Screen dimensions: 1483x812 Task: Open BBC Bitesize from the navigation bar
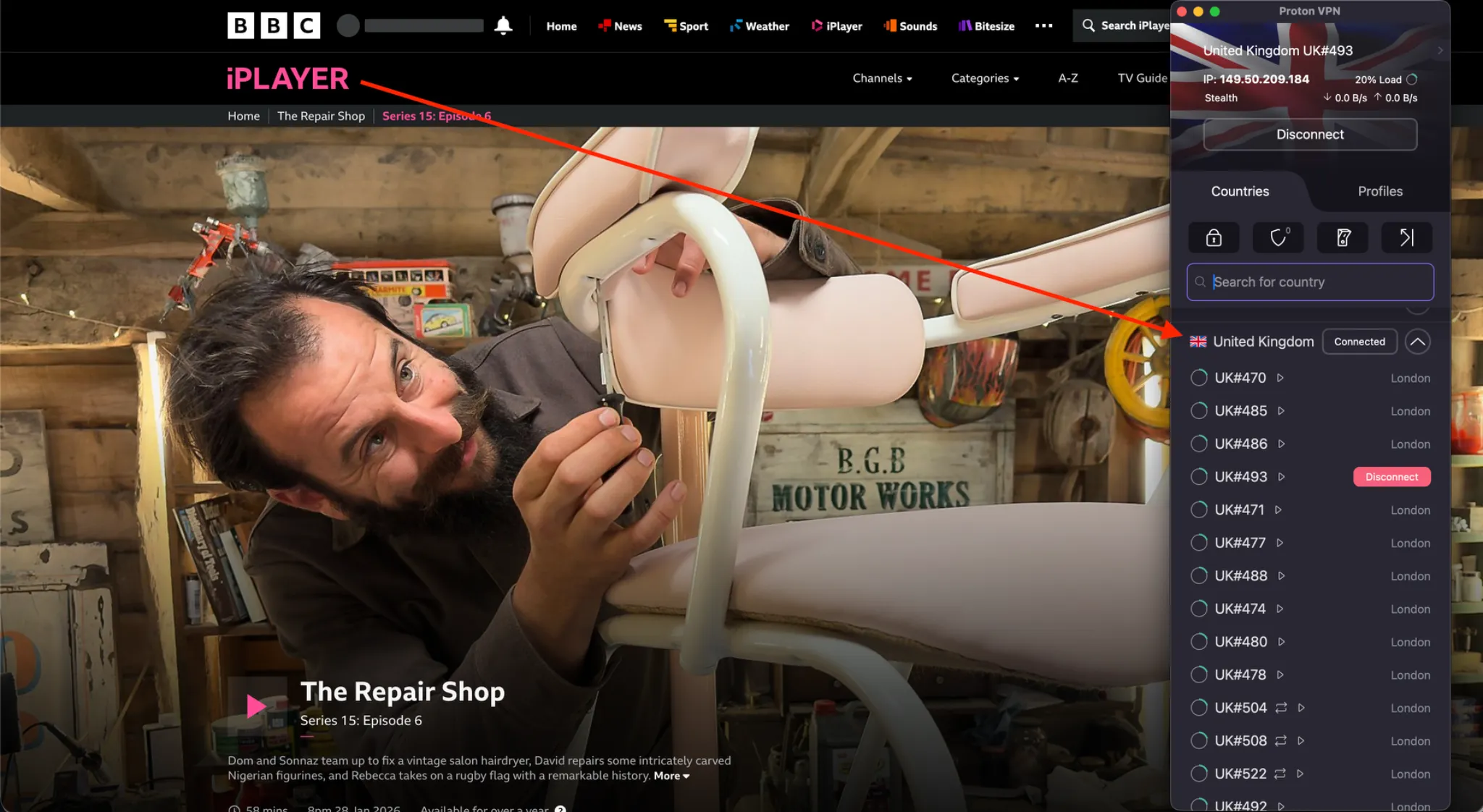coord(986,25)
